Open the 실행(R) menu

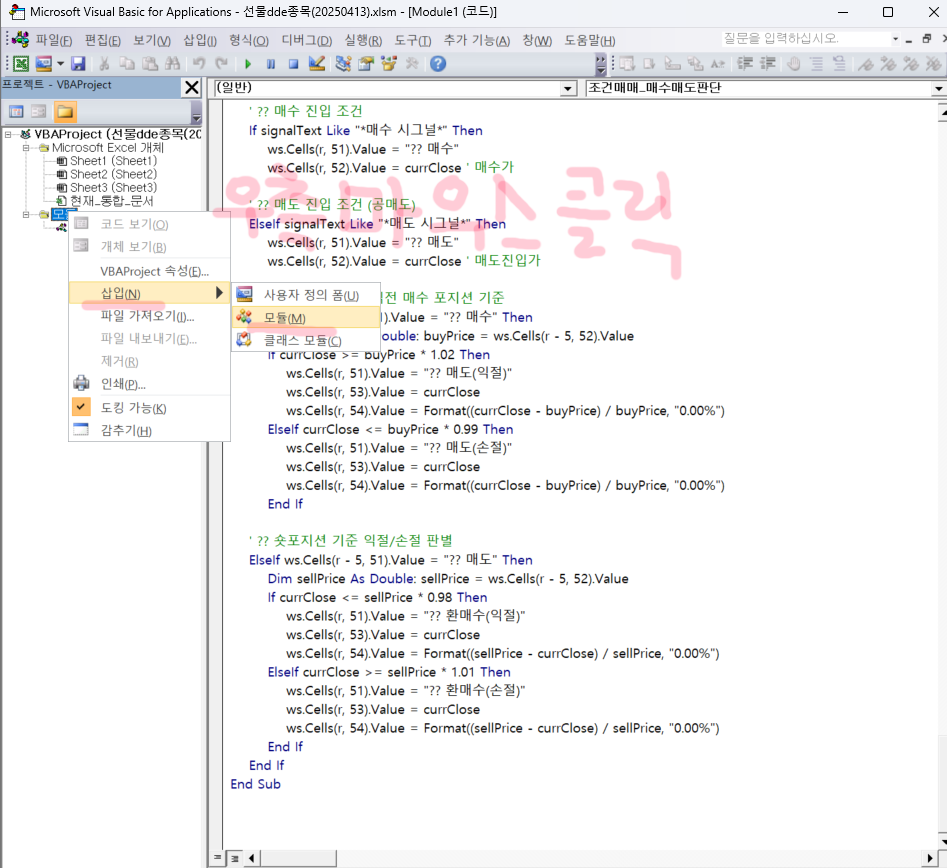click(x=363, y=40)
